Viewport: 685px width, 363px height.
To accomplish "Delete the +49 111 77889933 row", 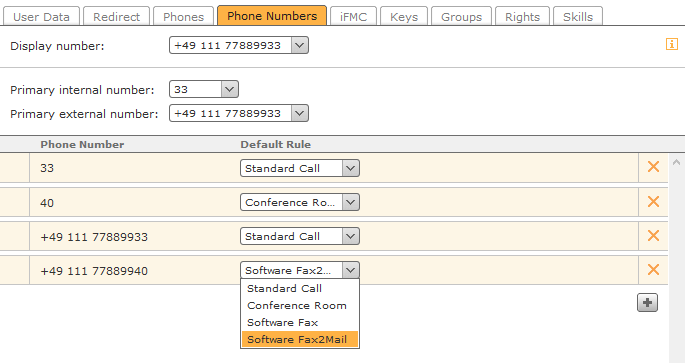I will click(653, 235).
